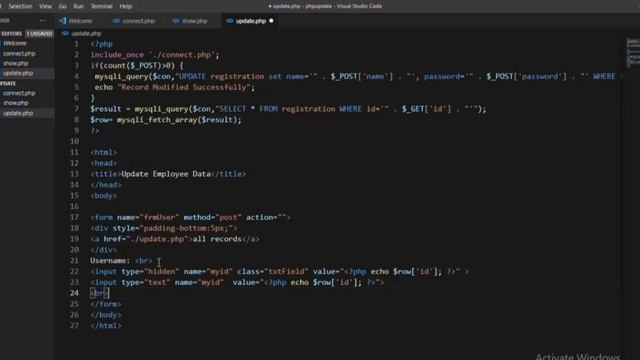The image size is (640, 360).
Task: Open the Run menu
Action: click(78, 6)
